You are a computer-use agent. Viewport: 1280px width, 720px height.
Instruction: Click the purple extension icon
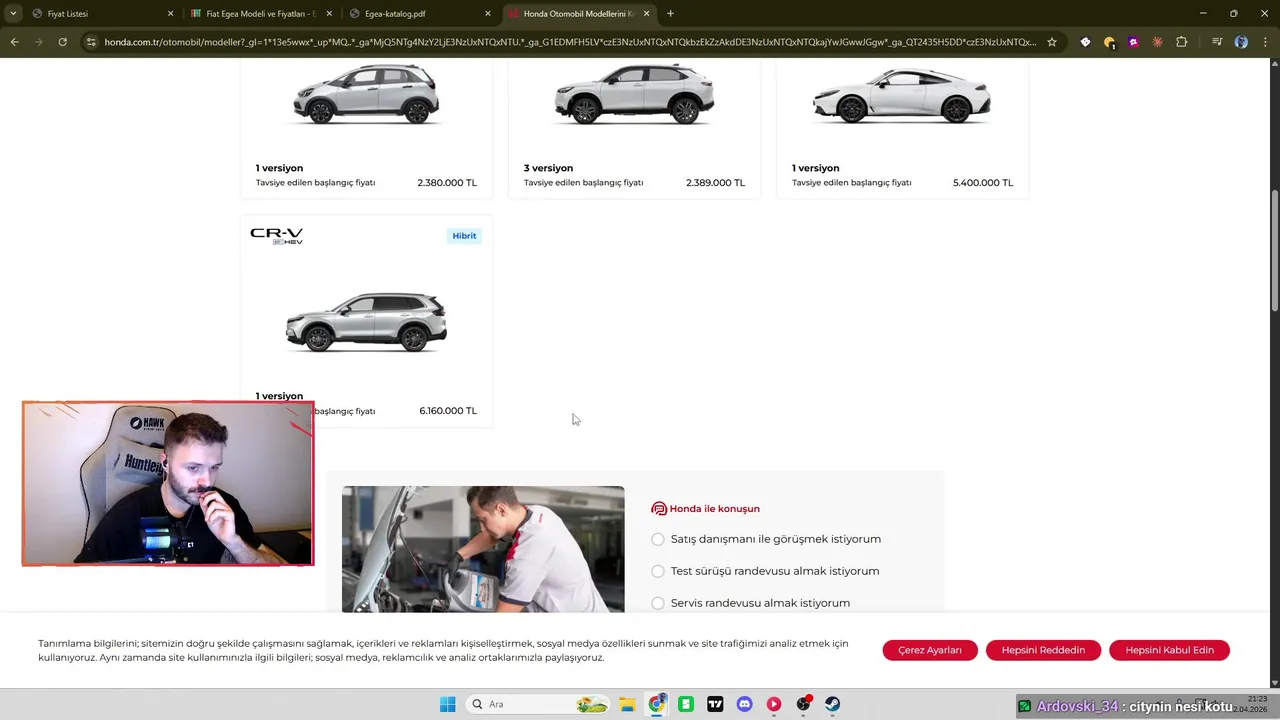[x=1133, y=42]
